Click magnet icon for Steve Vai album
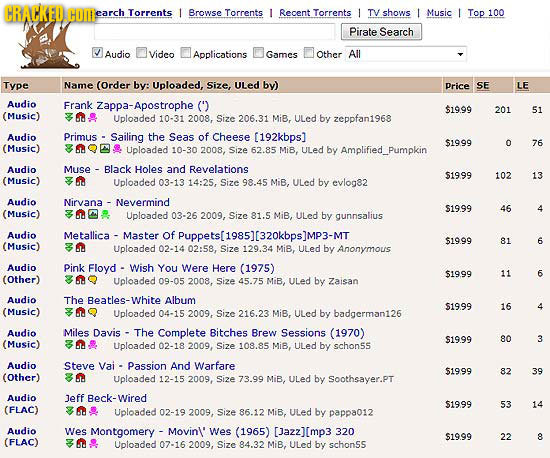This screenshot has height=458, width=550. (x=81, y=378)
